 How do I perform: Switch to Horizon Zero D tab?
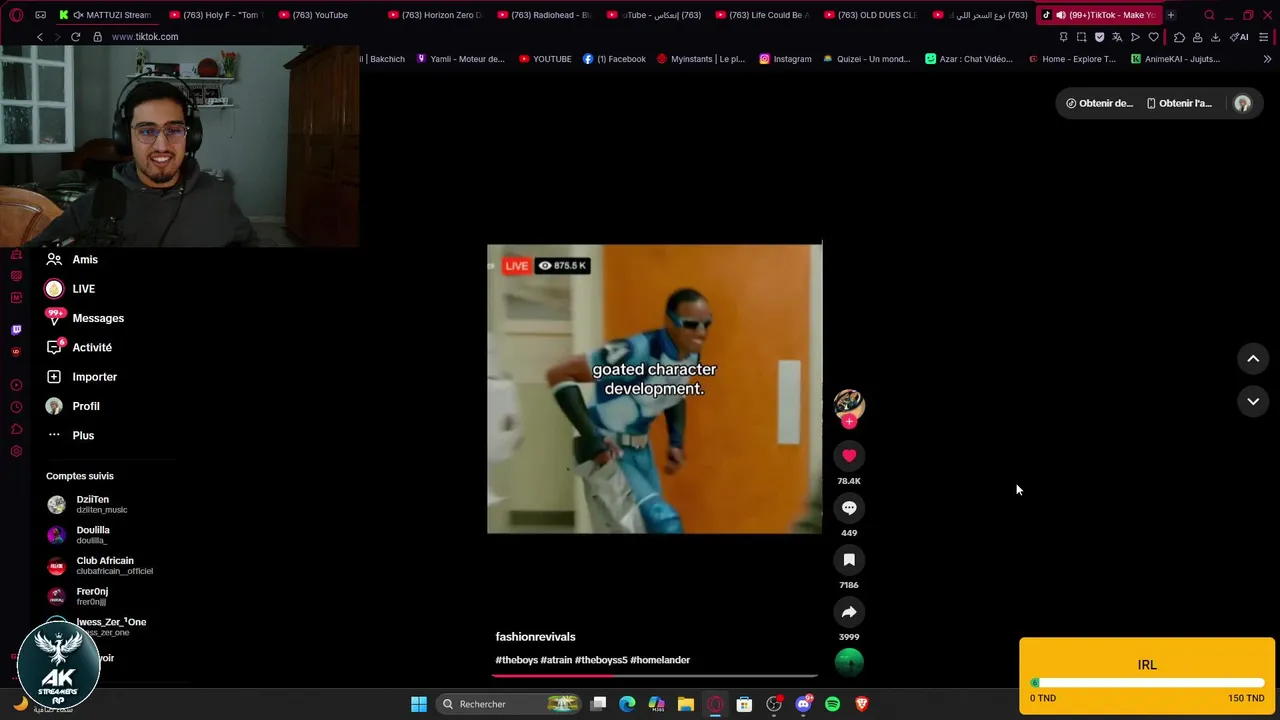point(438,15)
